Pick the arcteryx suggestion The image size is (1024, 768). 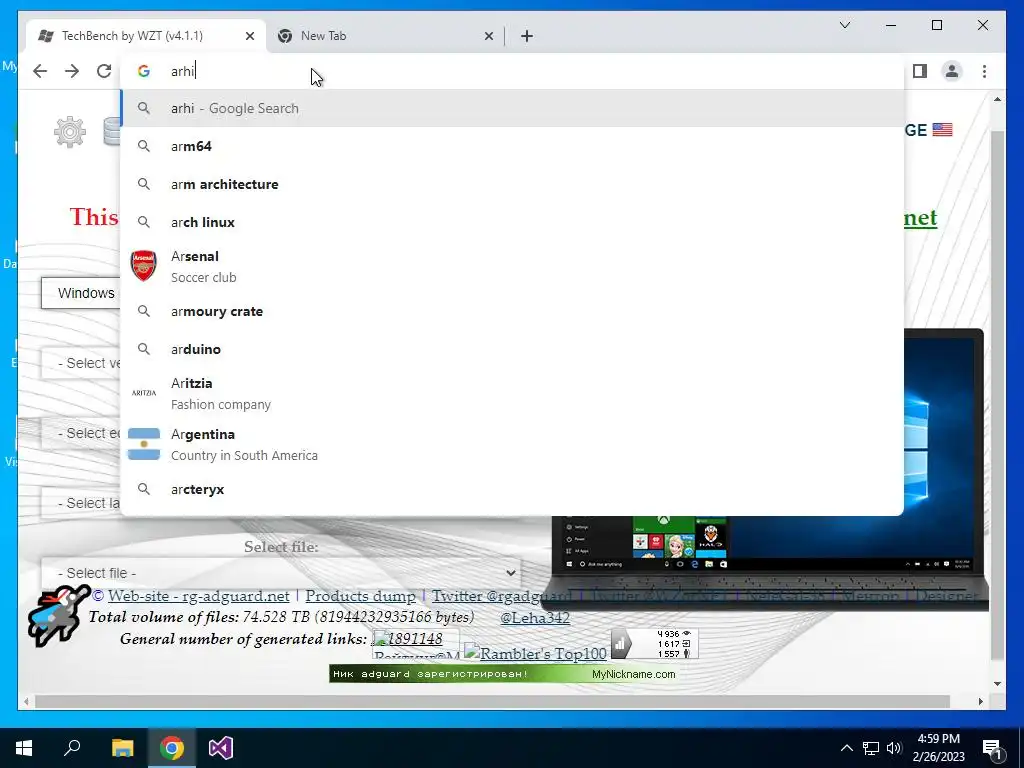point(513,489)
